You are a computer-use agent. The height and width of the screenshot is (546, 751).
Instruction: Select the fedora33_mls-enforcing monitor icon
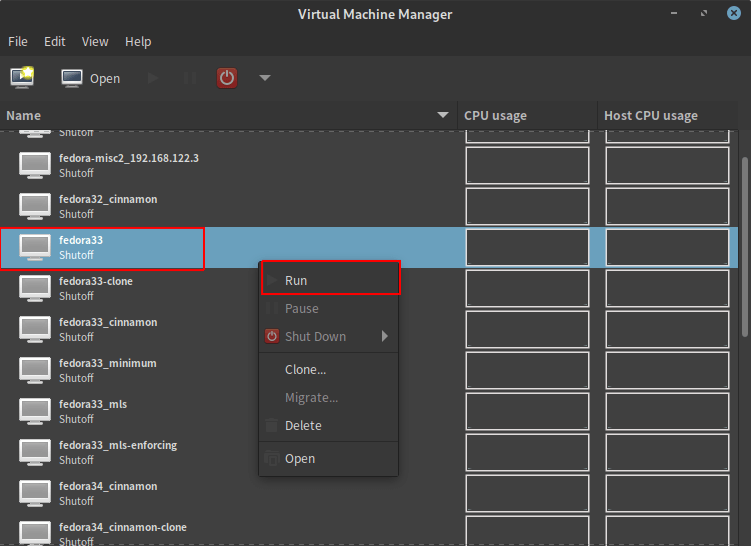35,452
